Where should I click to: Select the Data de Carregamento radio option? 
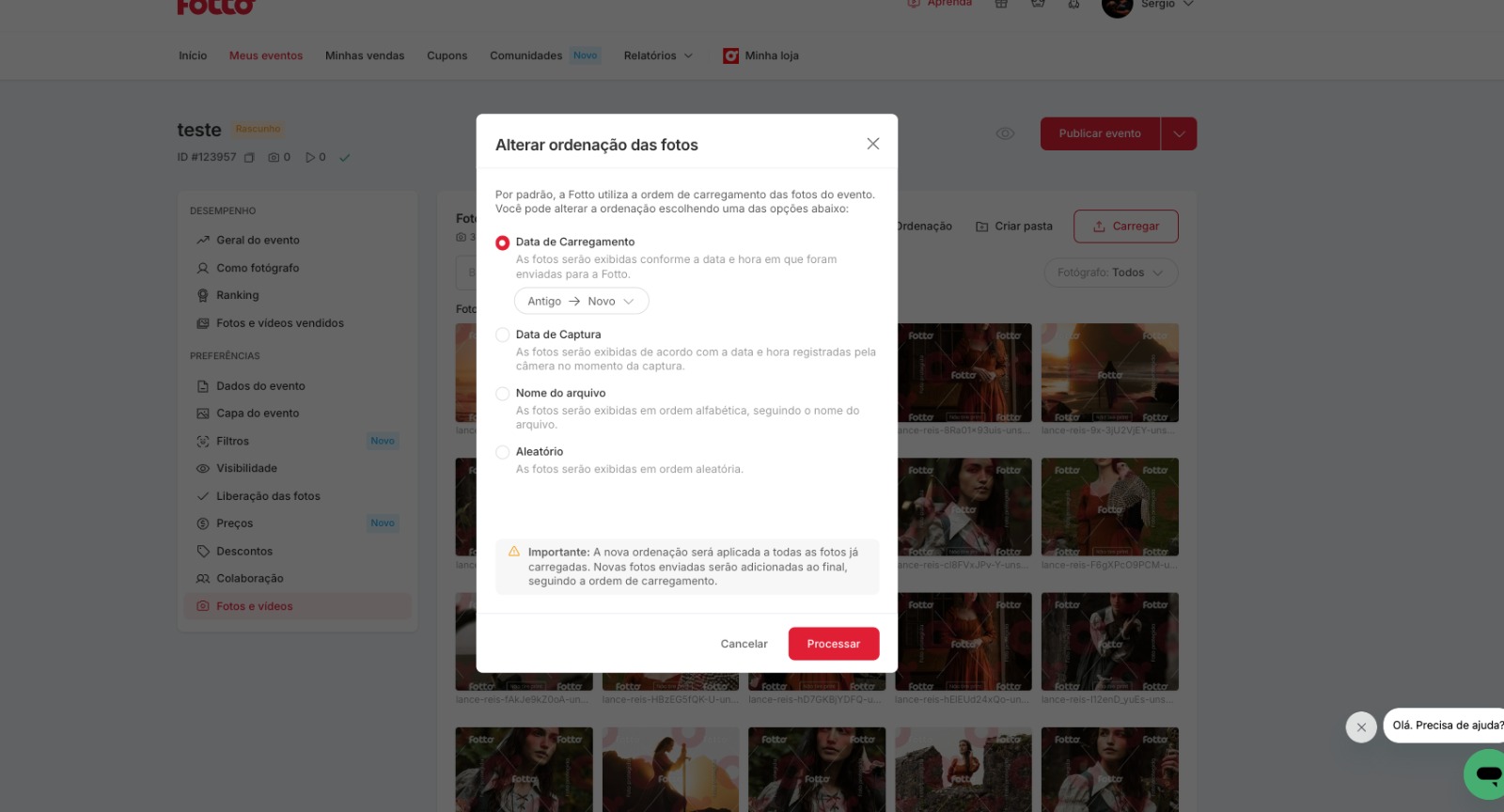(503, 242)
